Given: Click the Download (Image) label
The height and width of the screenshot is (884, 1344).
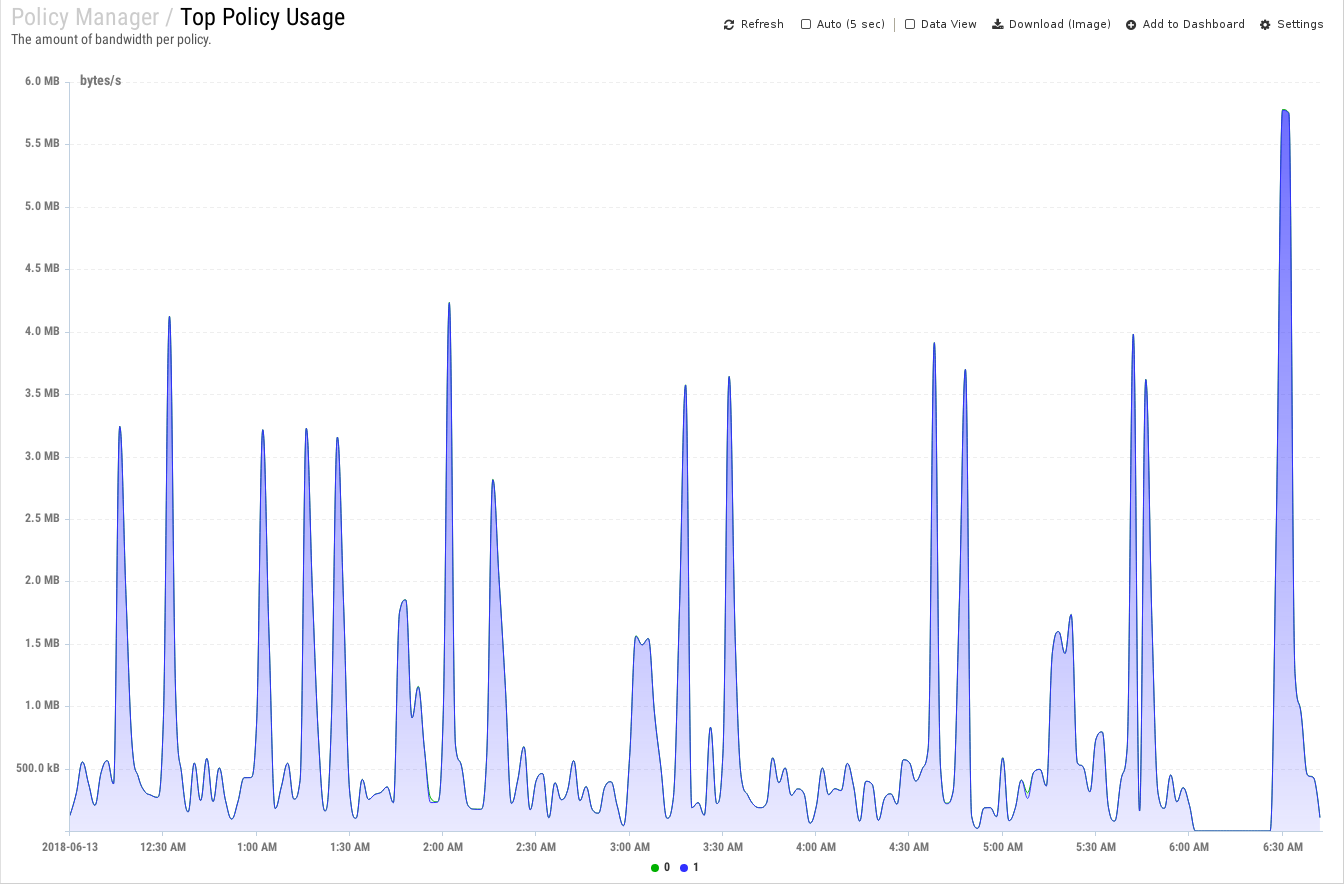Looking at the screenshot, I should (1060, 24).
